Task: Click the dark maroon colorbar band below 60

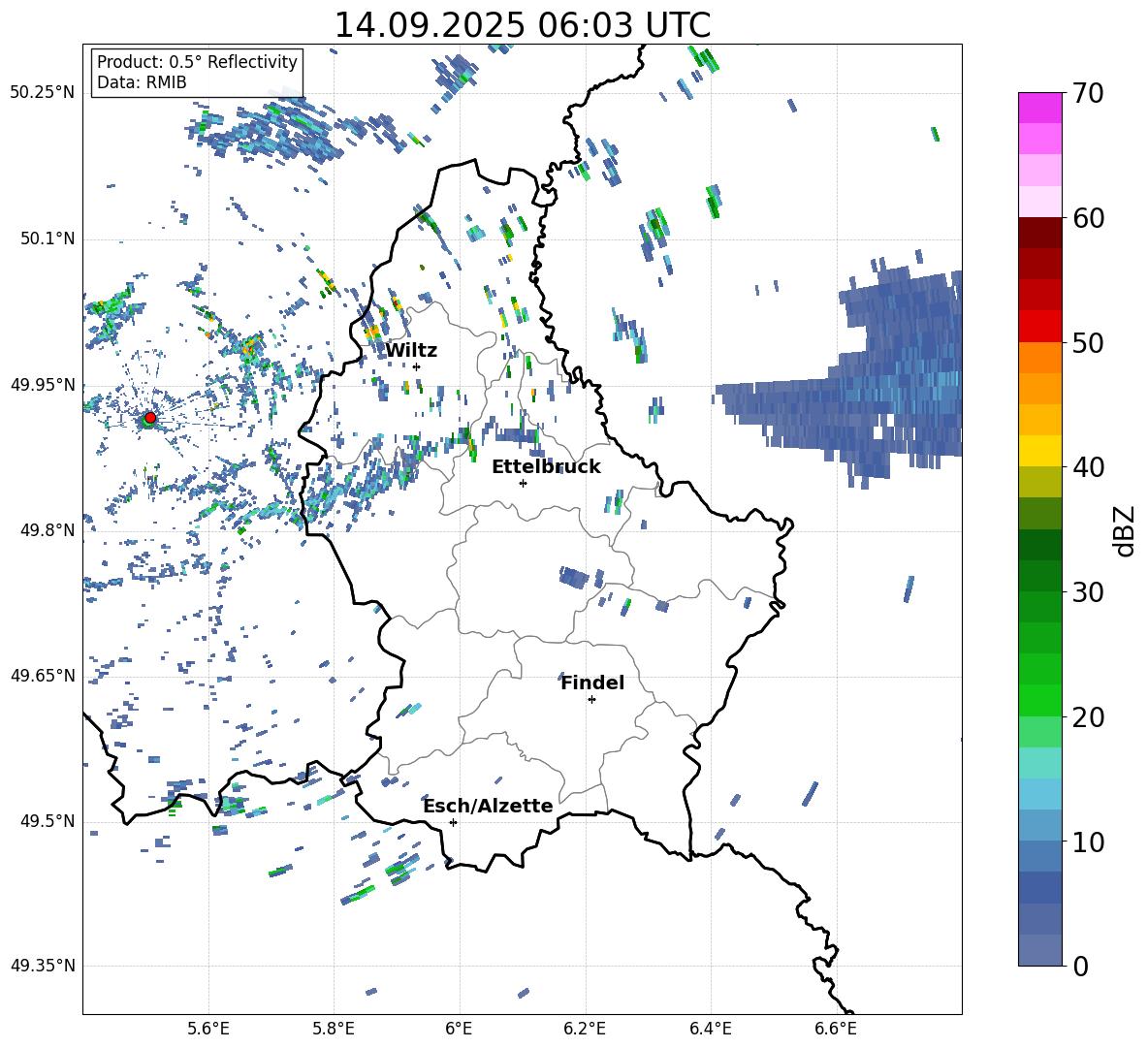Action: [1040, 234]
